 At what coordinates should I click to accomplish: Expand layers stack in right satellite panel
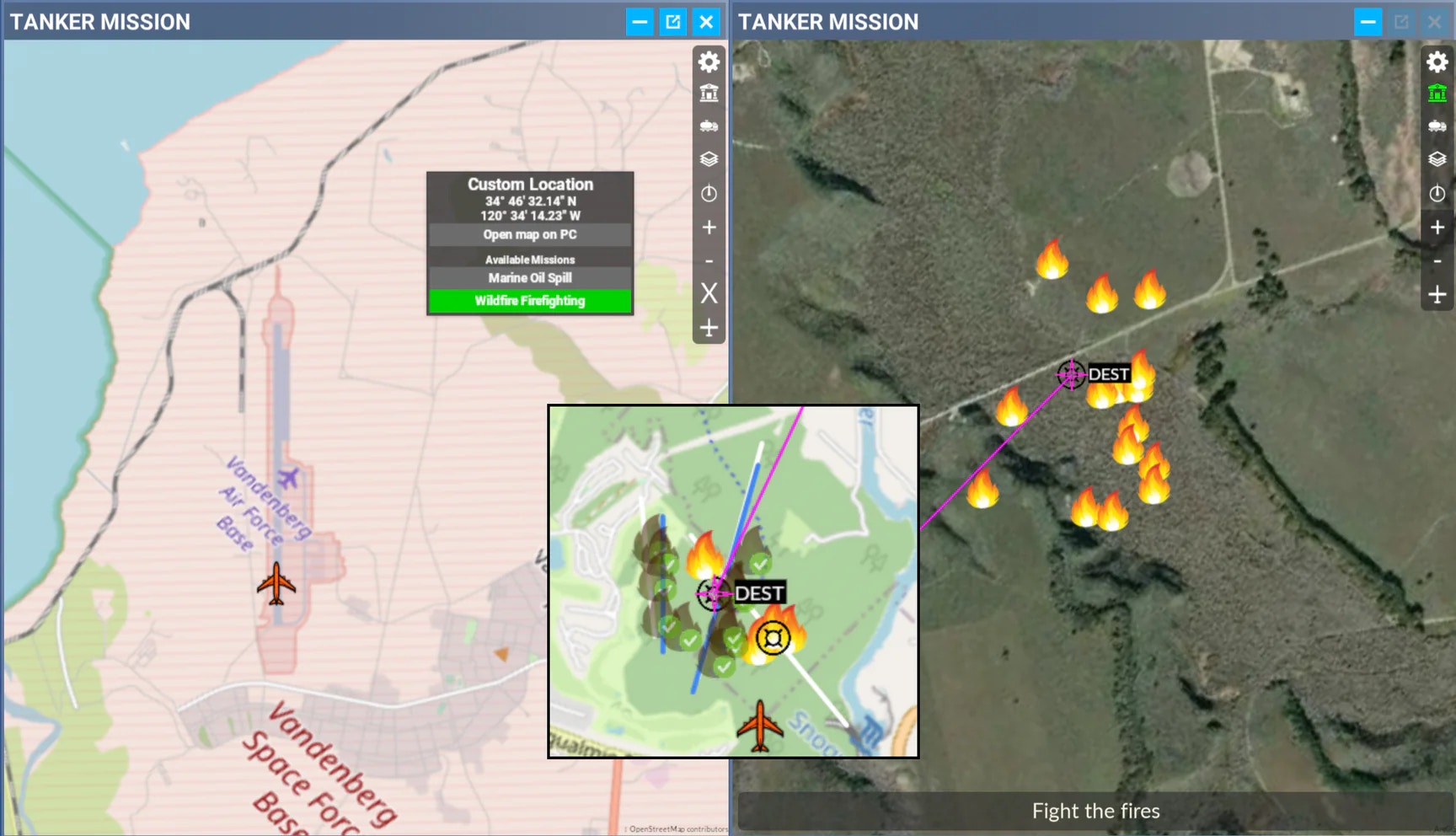[x=1437, y=159]
